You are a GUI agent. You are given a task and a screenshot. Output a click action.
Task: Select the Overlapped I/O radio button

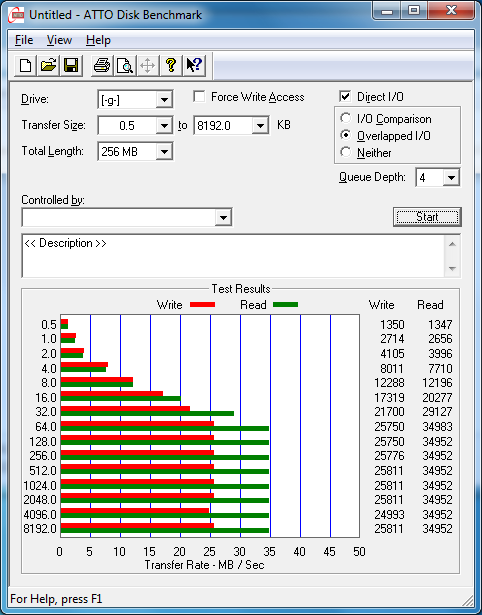pos(346,135)
